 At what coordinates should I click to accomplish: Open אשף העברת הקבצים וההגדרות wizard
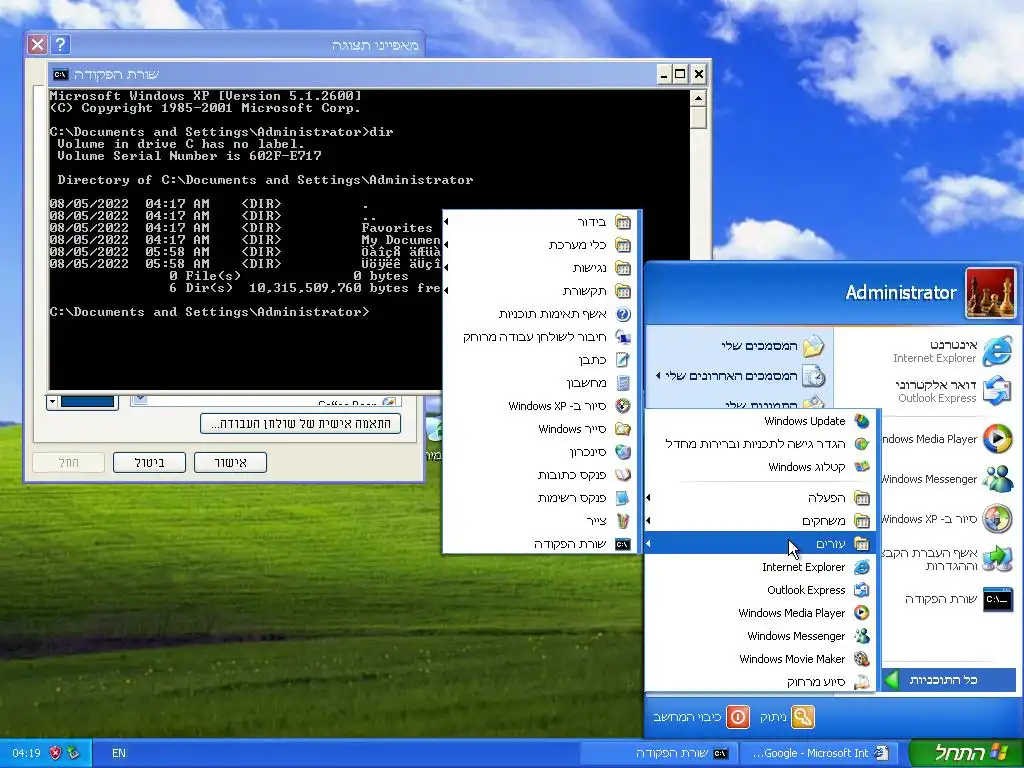[x=947, y=559]
